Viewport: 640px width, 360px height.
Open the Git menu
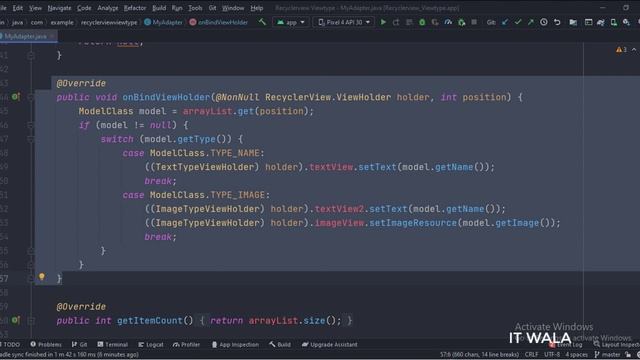point(212,8)
